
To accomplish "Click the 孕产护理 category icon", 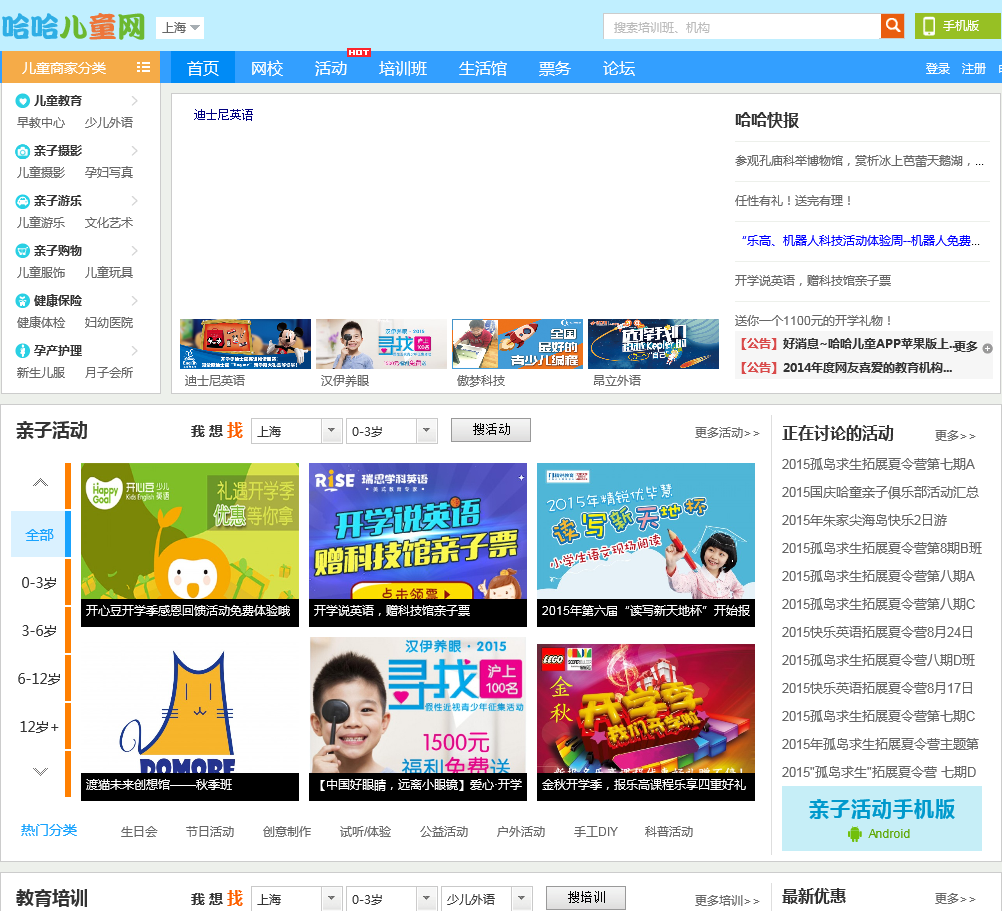I will 22,350.
